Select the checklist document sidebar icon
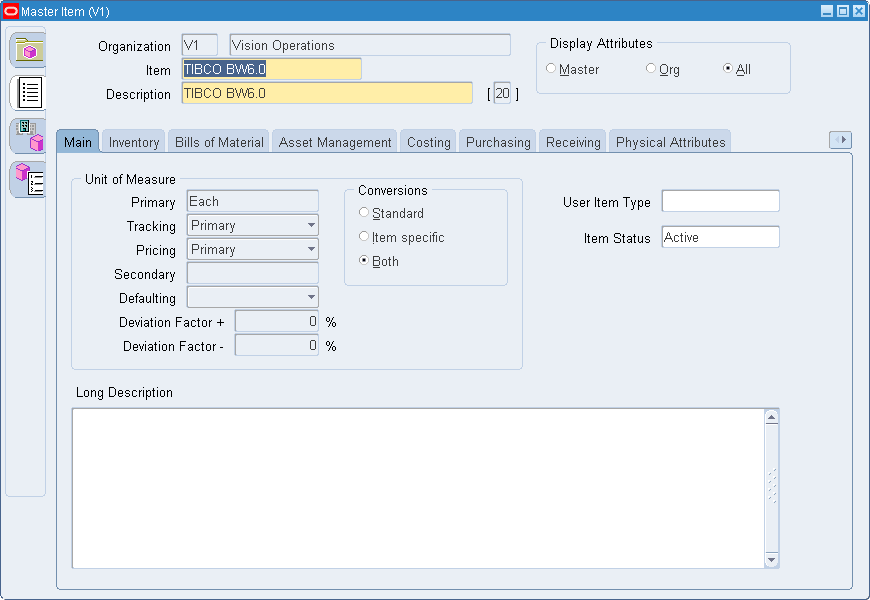 pos(28,93)
